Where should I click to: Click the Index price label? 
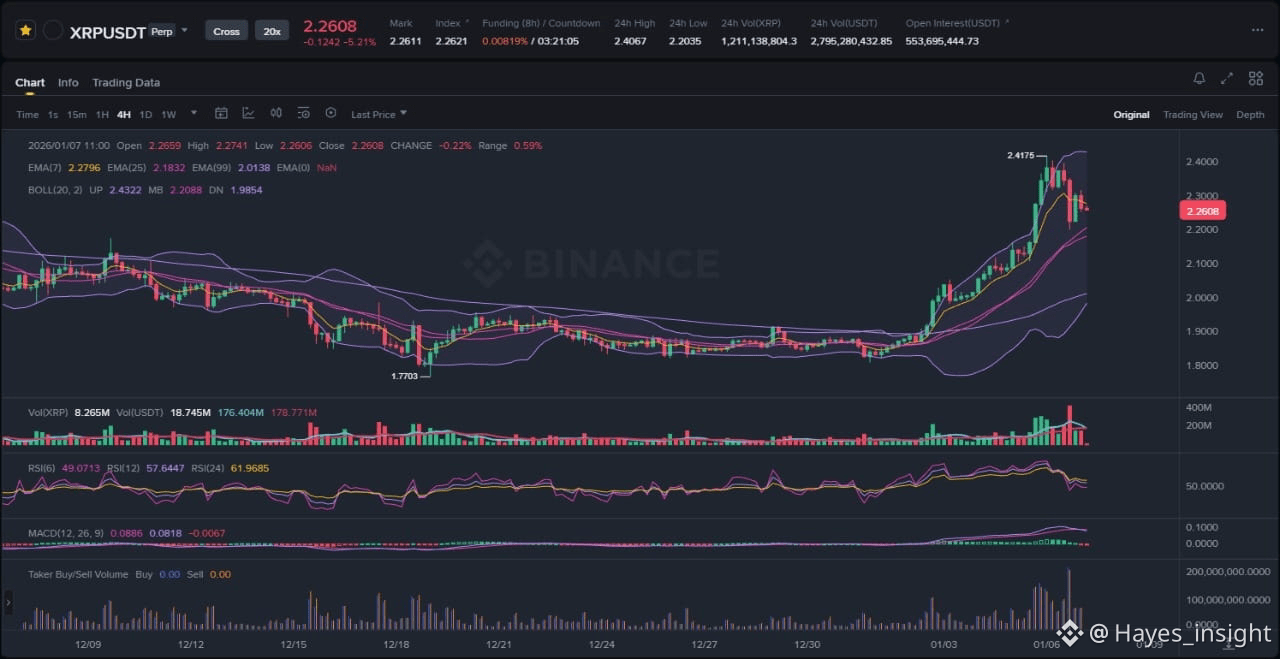click(449, 23)
